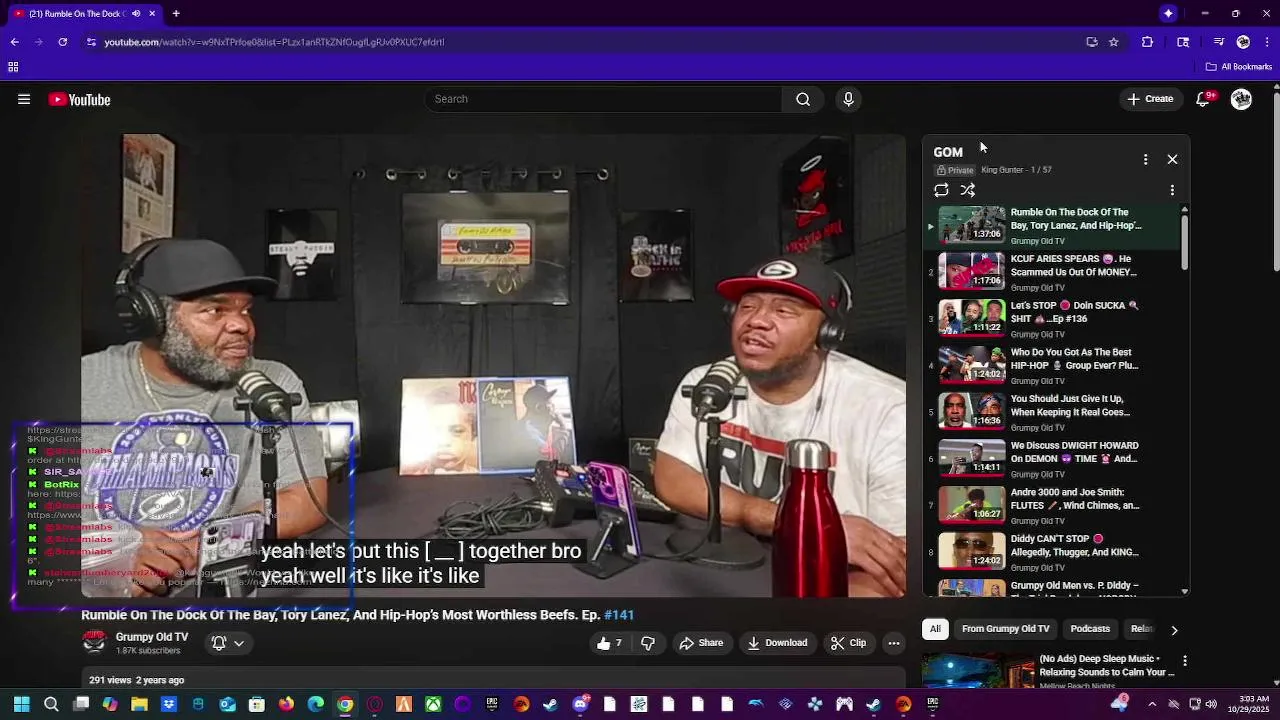Open options for Deep Sleep Music video

[1184, 661]
